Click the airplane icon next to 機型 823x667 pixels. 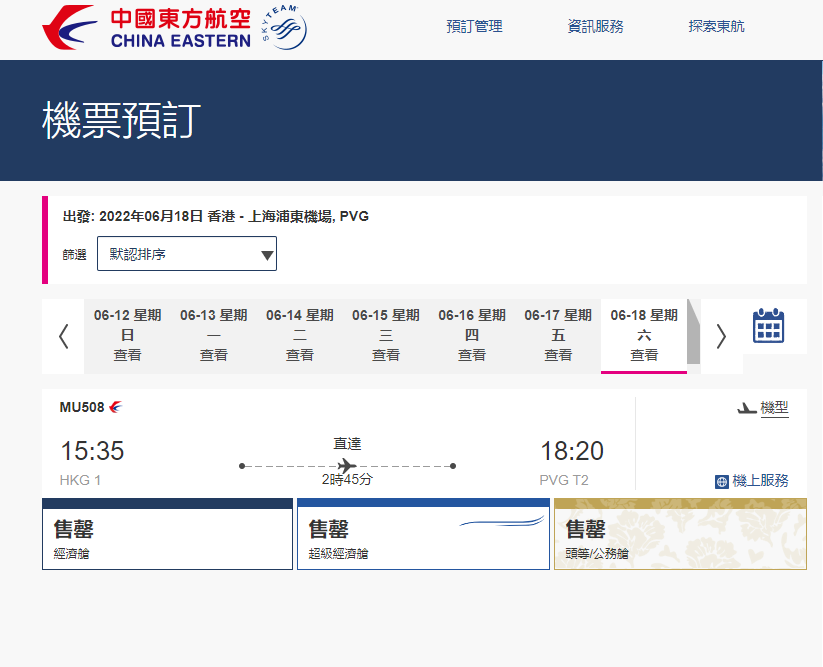click(746, 408)
